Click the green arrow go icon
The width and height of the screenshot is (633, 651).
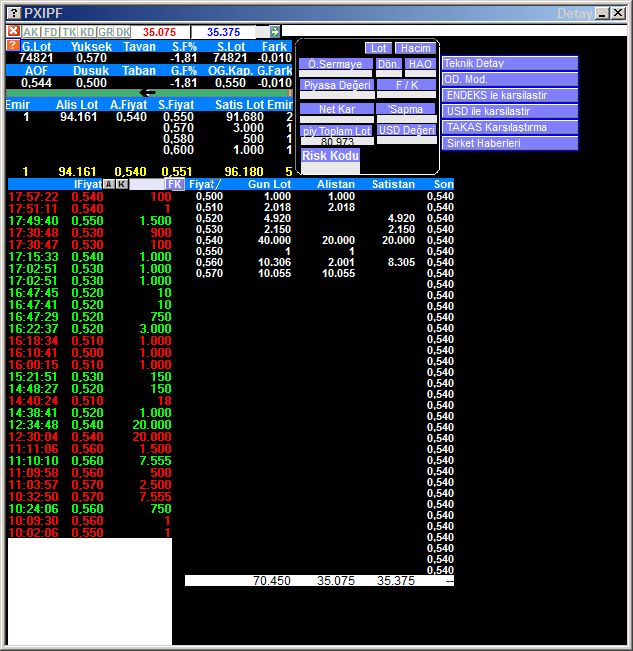click(275, 32)
